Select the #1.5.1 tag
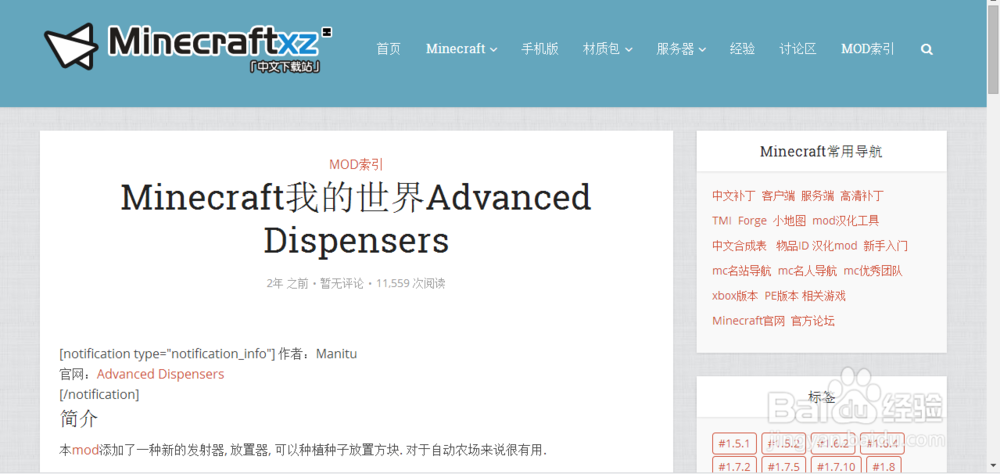The height and width of the screenshot is (474, 1000). 734,443
